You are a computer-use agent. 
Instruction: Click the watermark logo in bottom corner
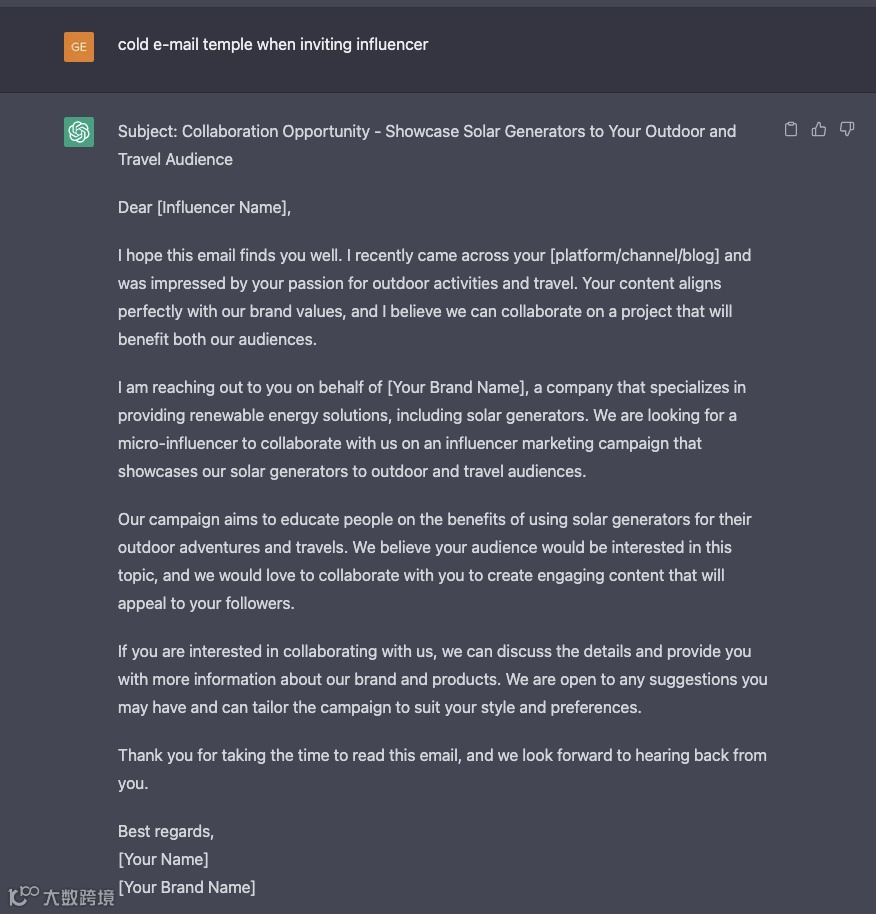[62, 896]
